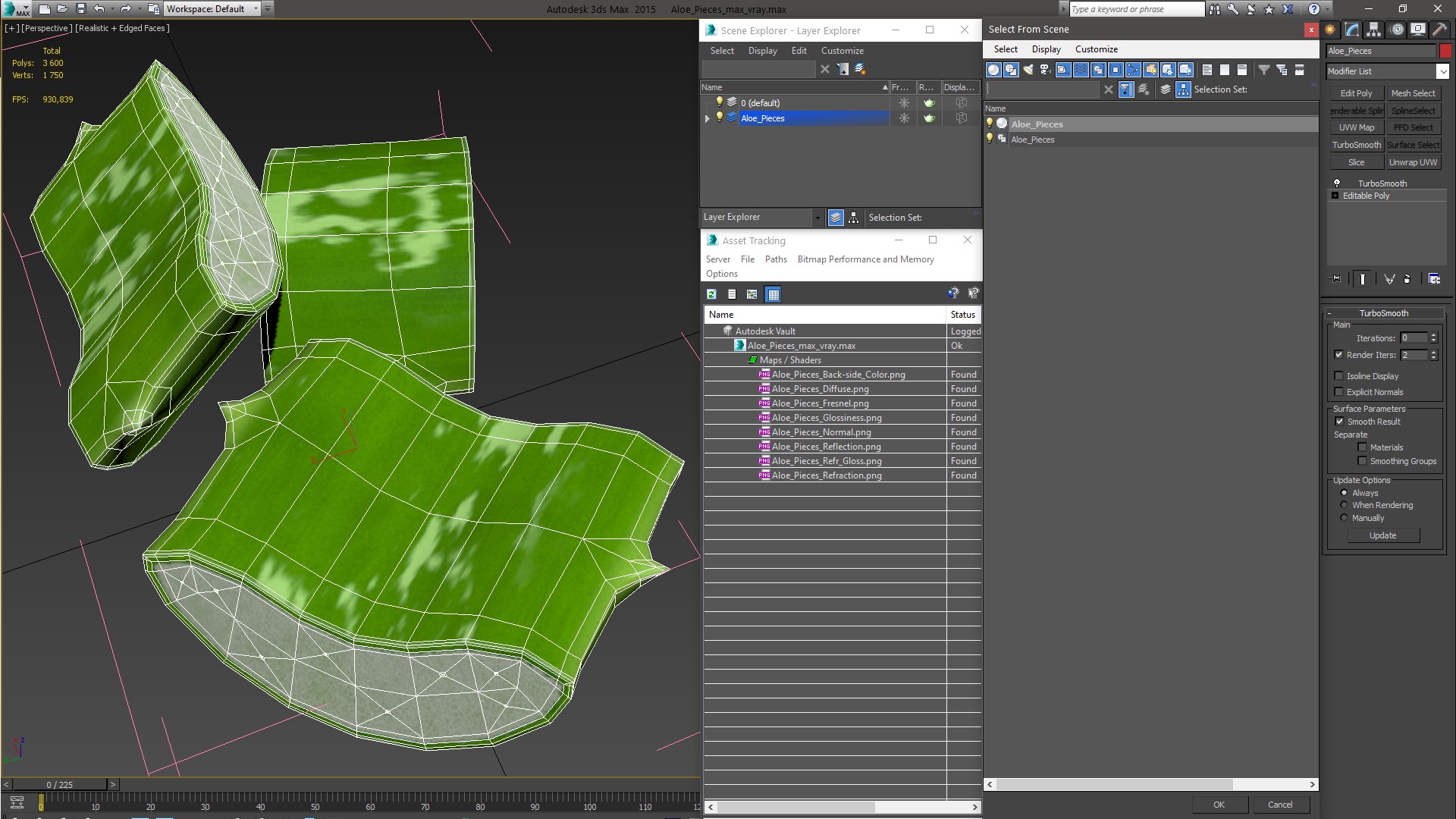Expand the Aloe_Pieces layer tree arrow
1456x819 pixels.
[x=708, y=118]
